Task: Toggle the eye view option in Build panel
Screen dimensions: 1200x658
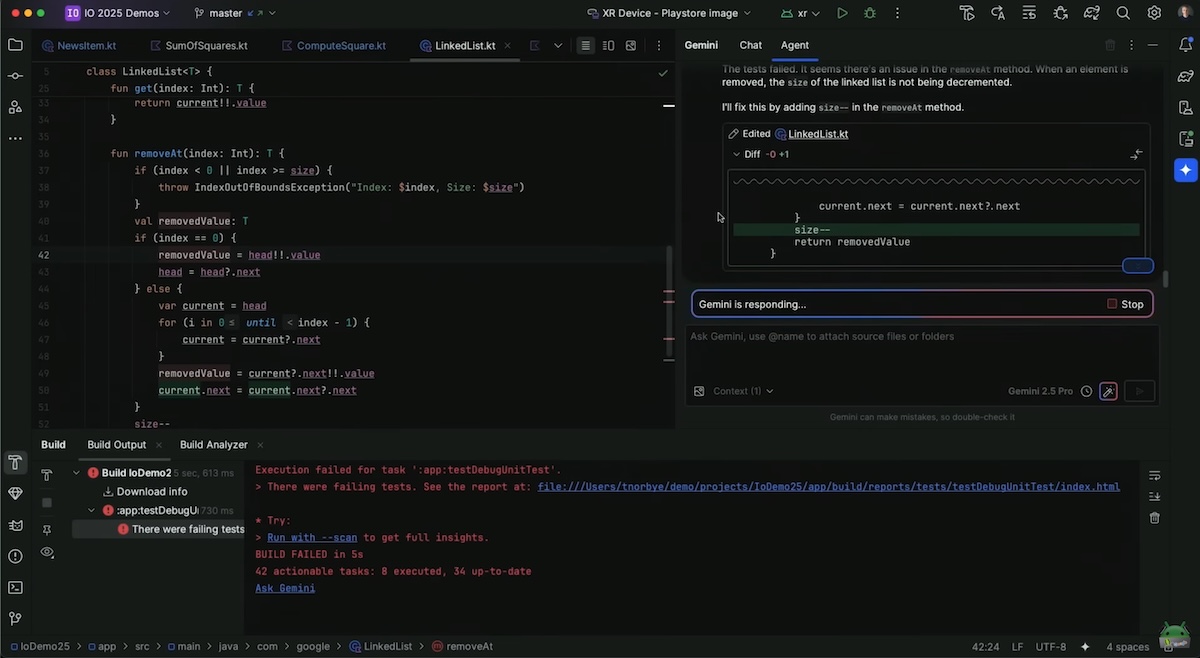Action: tap(47, 552)
